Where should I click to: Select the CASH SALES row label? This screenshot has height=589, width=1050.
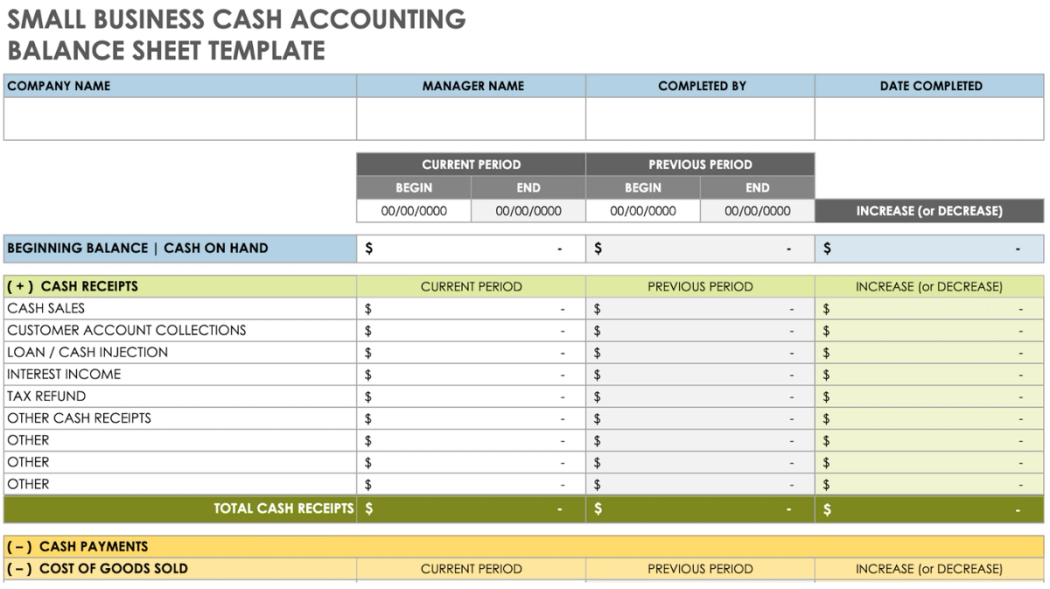click(x=180, y=309)
